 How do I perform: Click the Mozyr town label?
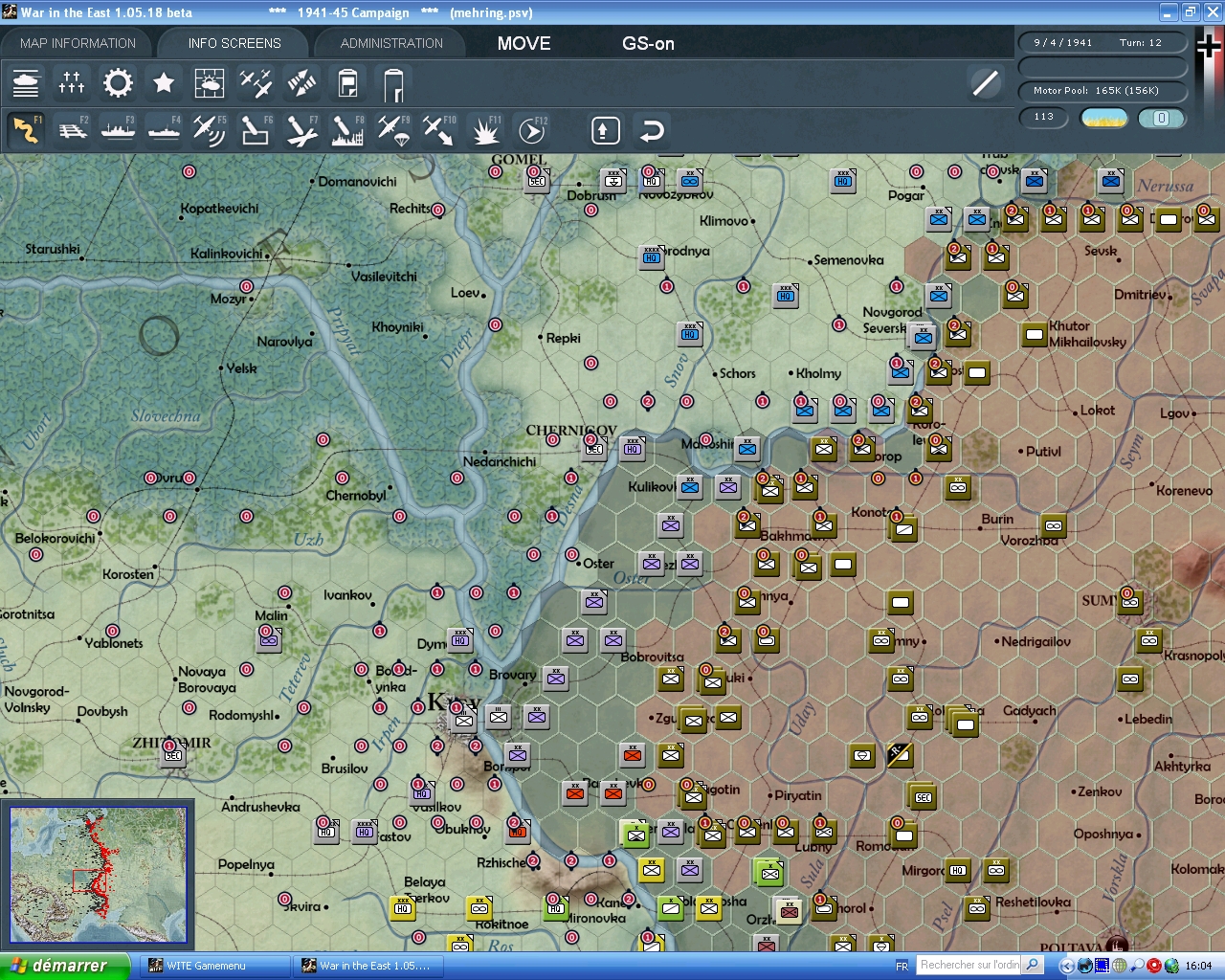[229, 299]
